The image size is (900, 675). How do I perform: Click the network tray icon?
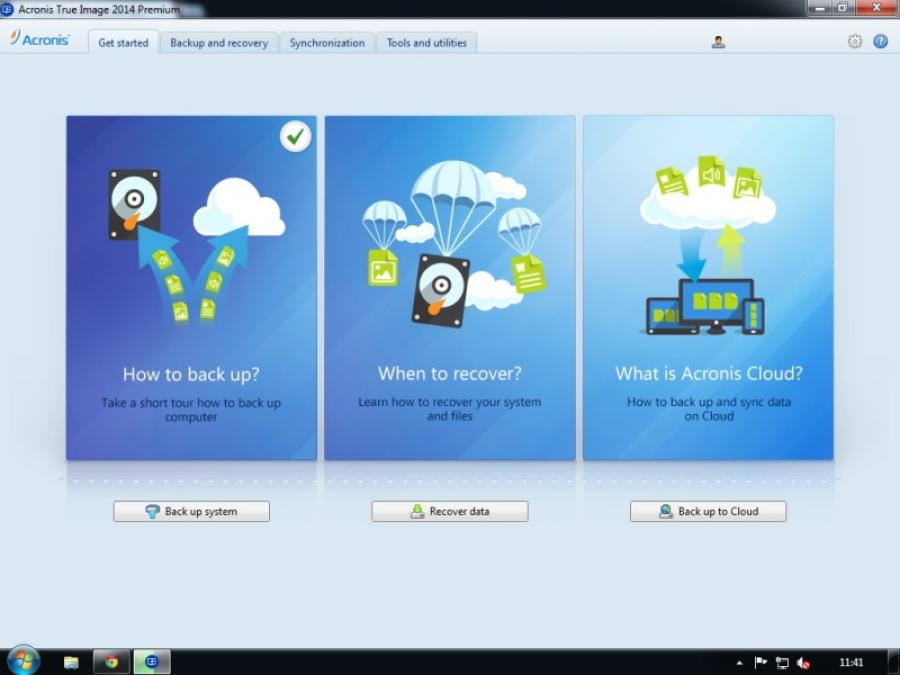(x=782, y=663)
